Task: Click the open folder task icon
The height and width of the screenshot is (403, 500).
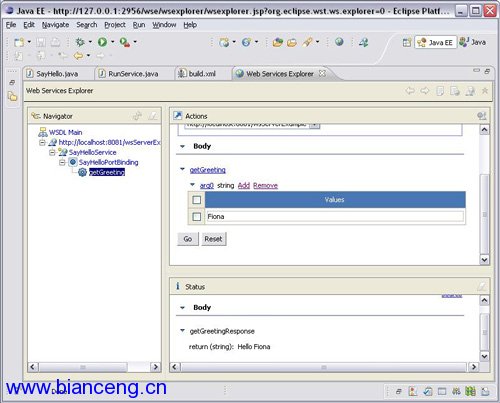Action: (x=292, y=42)
